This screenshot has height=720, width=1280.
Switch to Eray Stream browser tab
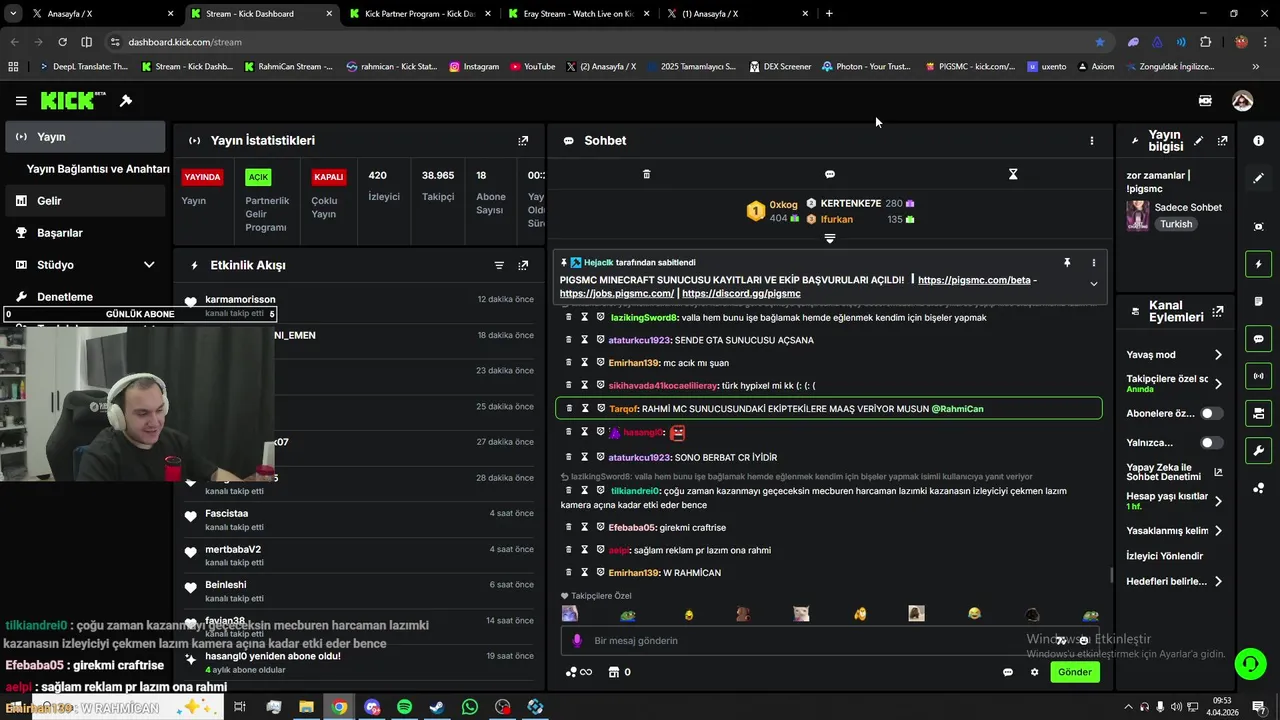(578, 14)
